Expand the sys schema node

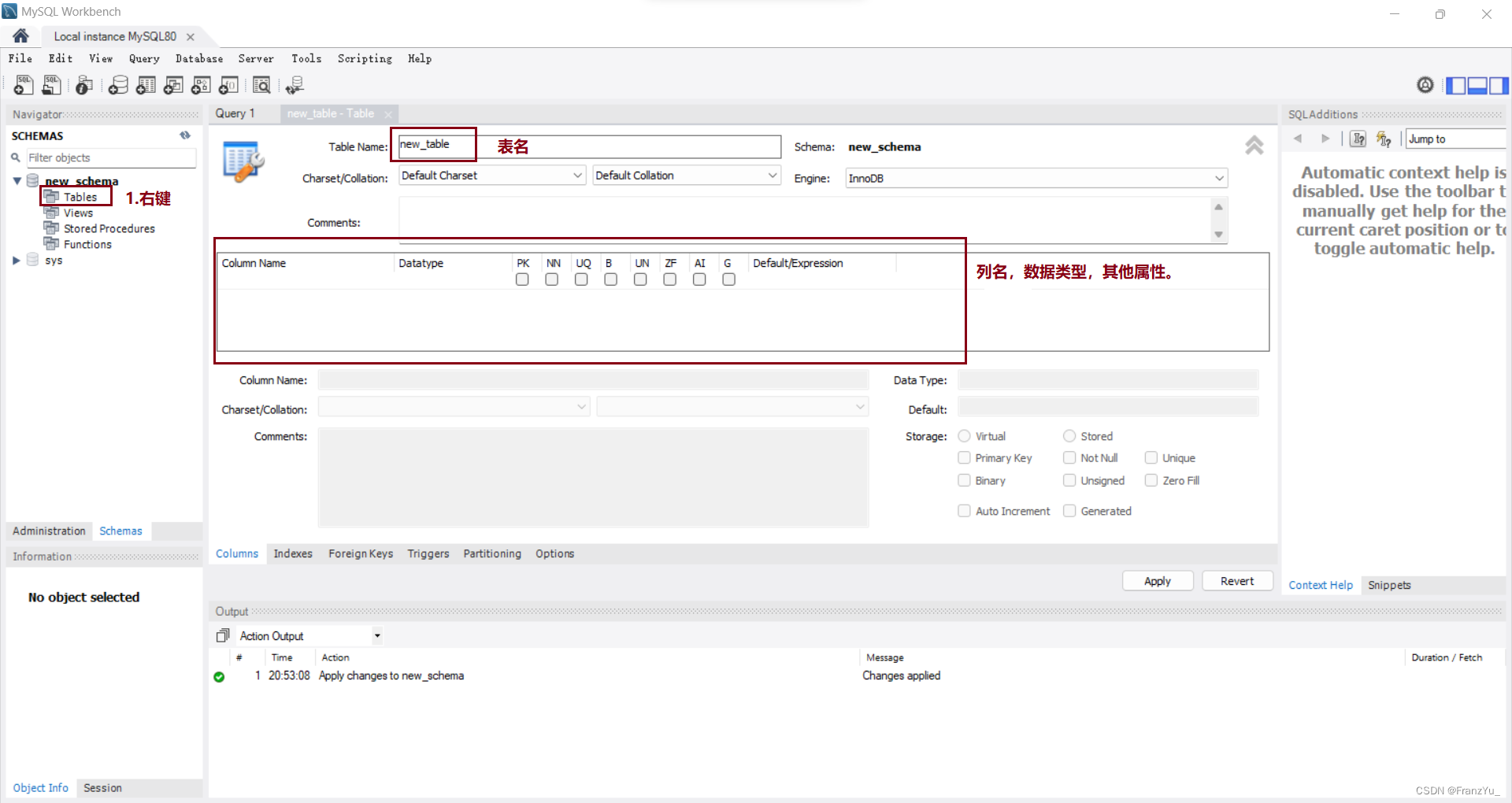click(17, 260)
